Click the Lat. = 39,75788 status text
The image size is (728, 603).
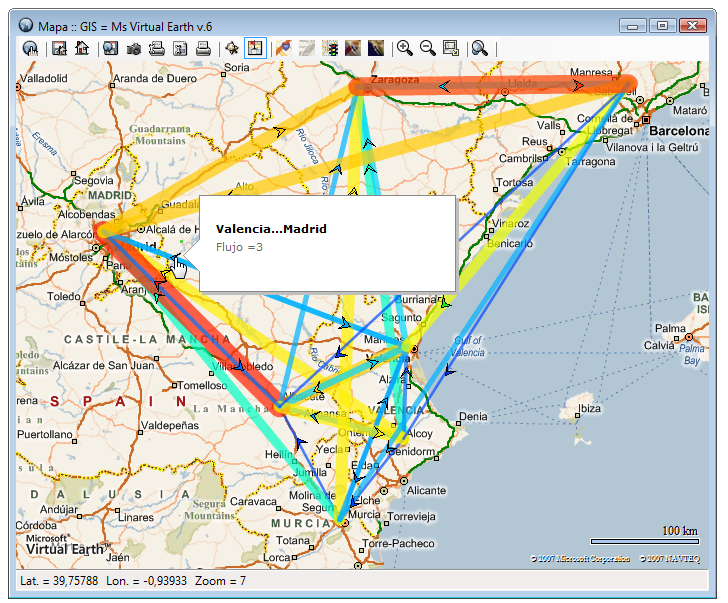pyautogui.click(x=59, y=581)
